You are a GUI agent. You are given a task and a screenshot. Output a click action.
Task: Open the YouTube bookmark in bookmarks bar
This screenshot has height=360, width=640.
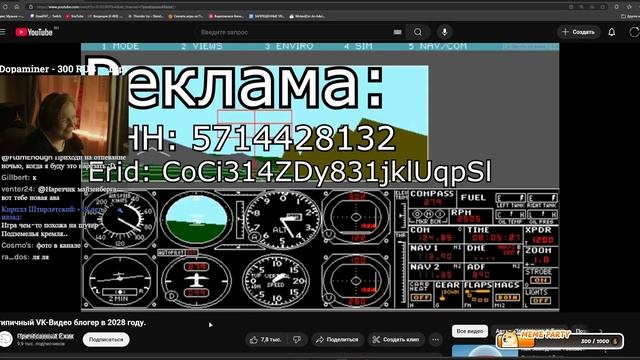coord(75,16)
